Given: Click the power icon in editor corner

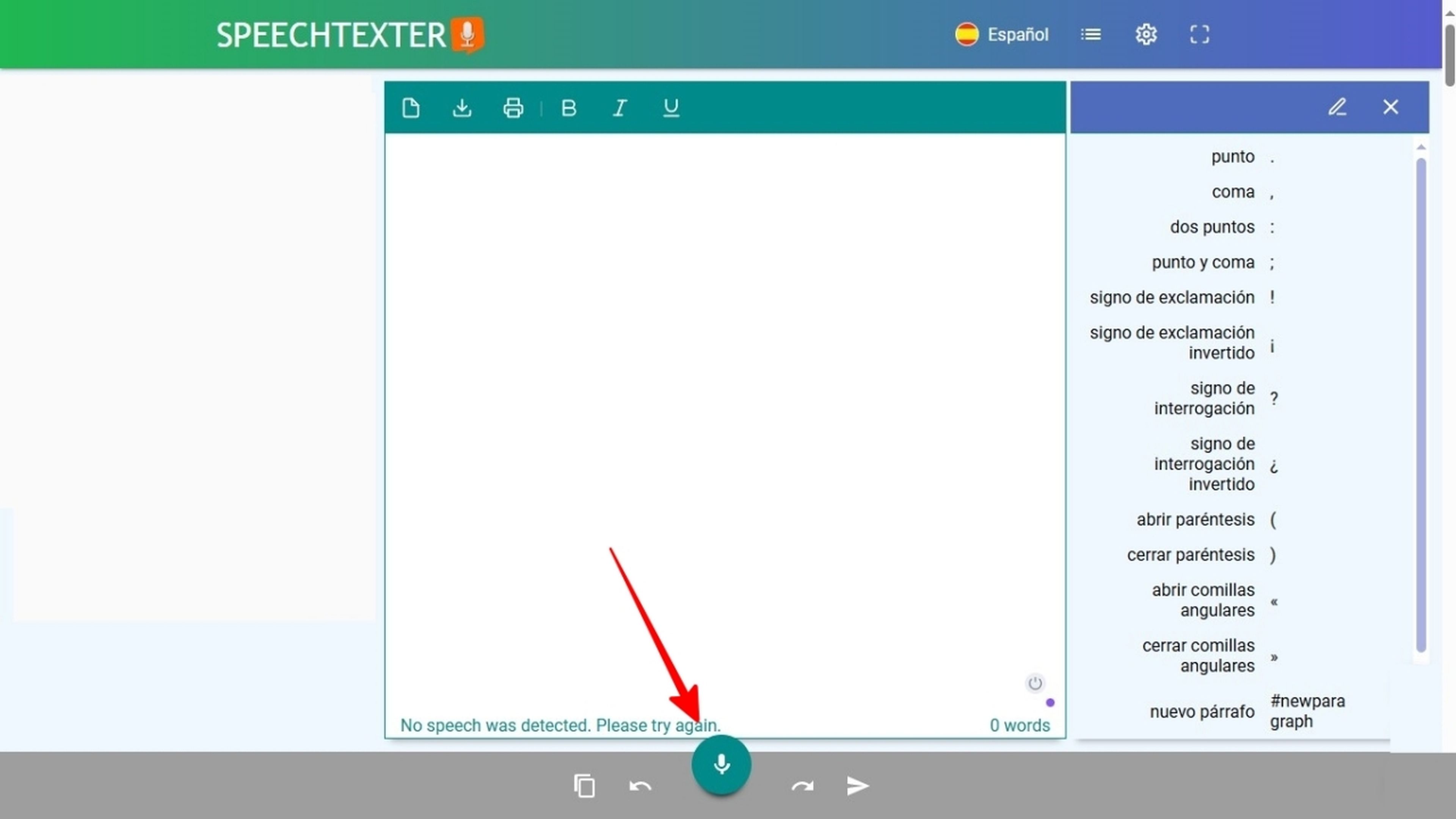Looking at the screenshot, I should 1035,683.
